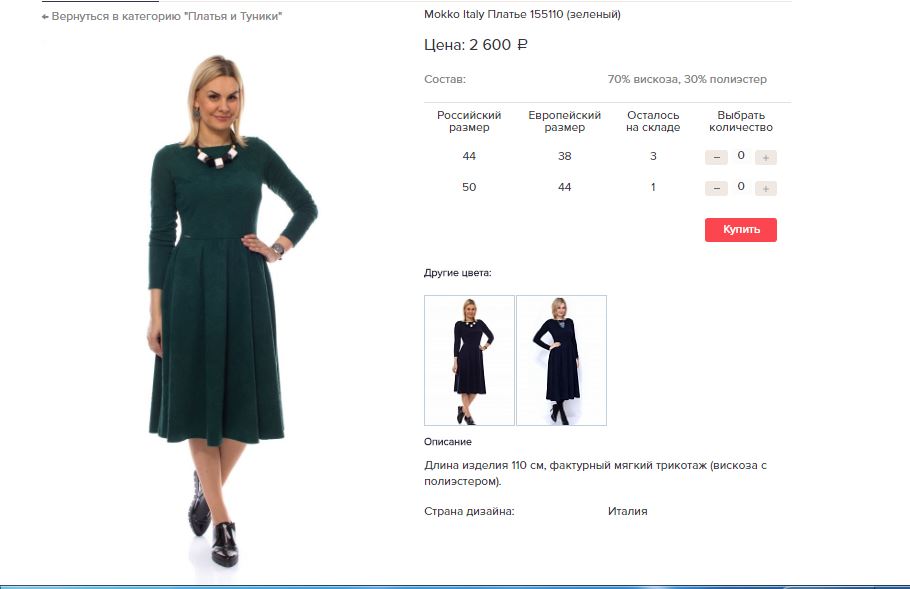This screenshot has height=589, width=910.
Task: Decrease quantity for Russian size 44
Action: pyautogui.click(x=716, y=157)
